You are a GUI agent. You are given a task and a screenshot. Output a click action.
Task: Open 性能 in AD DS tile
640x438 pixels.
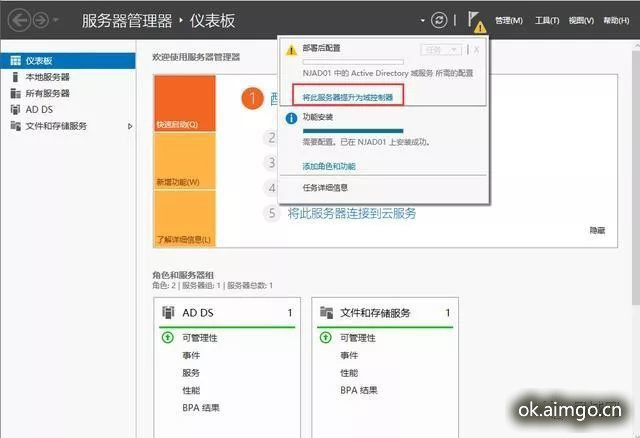[x=191, y=390]
